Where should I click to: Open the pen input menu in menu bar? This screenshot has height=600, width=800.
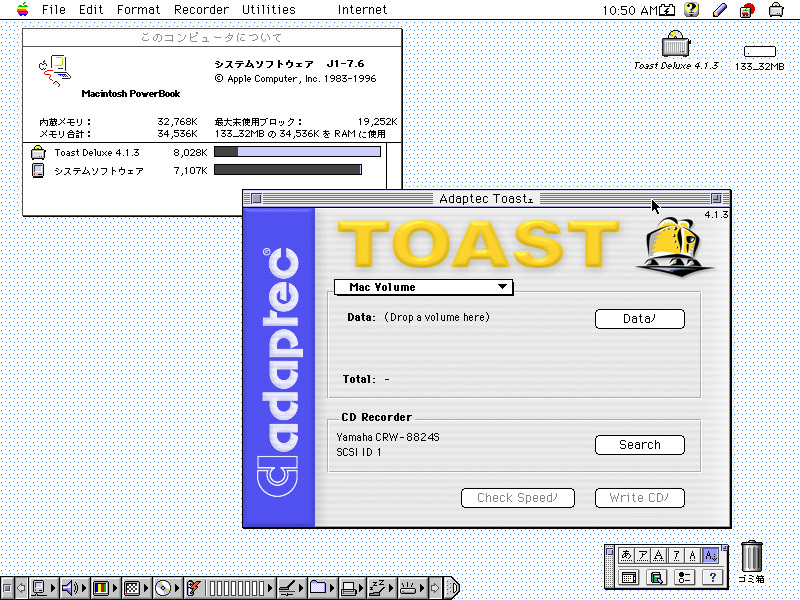720,9
